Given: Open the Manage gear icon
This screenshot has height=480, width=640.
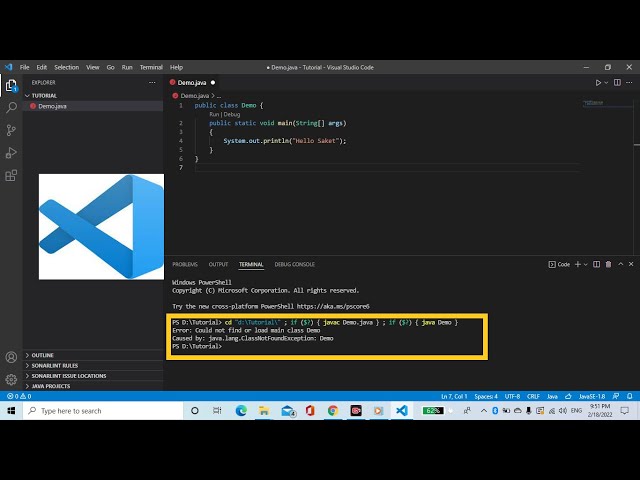Looking at the screenshot, I should coord(11,380).
